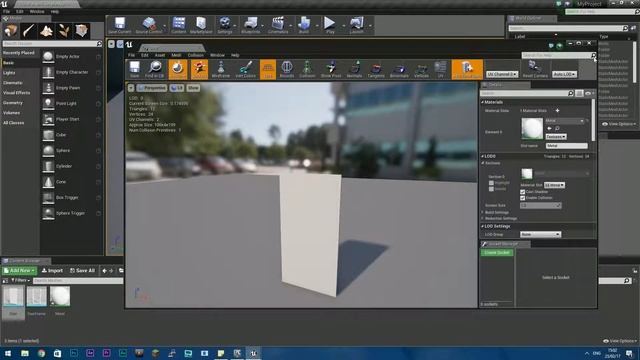Open Blueprints in the main toolbar
Screen dimensions: 640x360
point(251,25)
